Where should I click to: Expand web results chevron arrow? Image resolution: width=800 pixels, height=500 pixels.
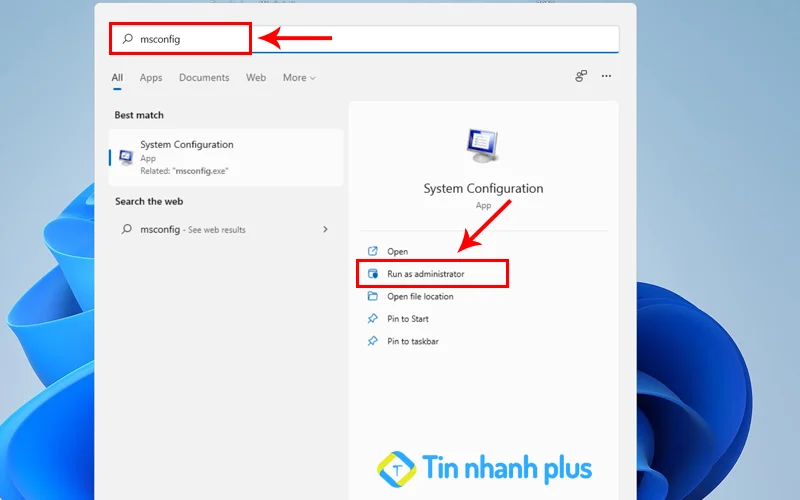pyautogui.click(x=325, y=230)
